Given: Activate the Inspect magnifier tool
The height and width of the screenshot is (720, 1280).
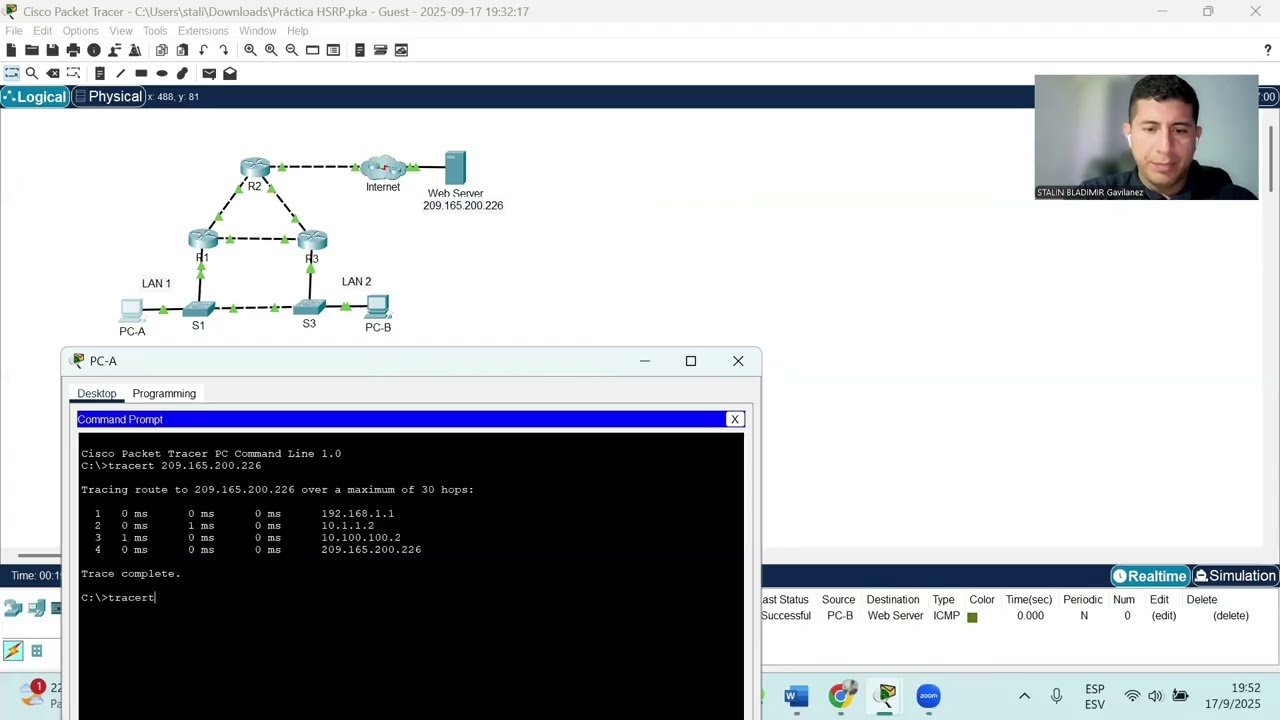Looking at the screenshot, I should [x=32, y=73].
